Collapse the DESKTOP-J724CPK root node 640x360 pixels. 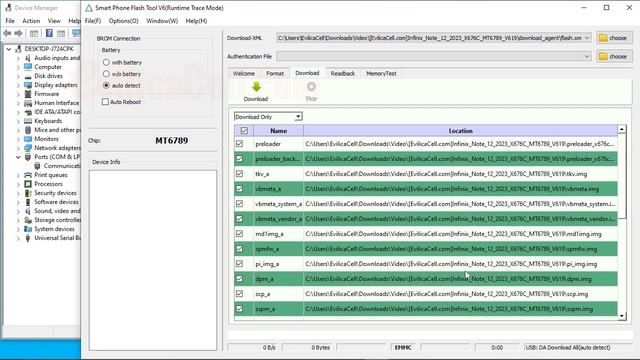coord(9,49)
